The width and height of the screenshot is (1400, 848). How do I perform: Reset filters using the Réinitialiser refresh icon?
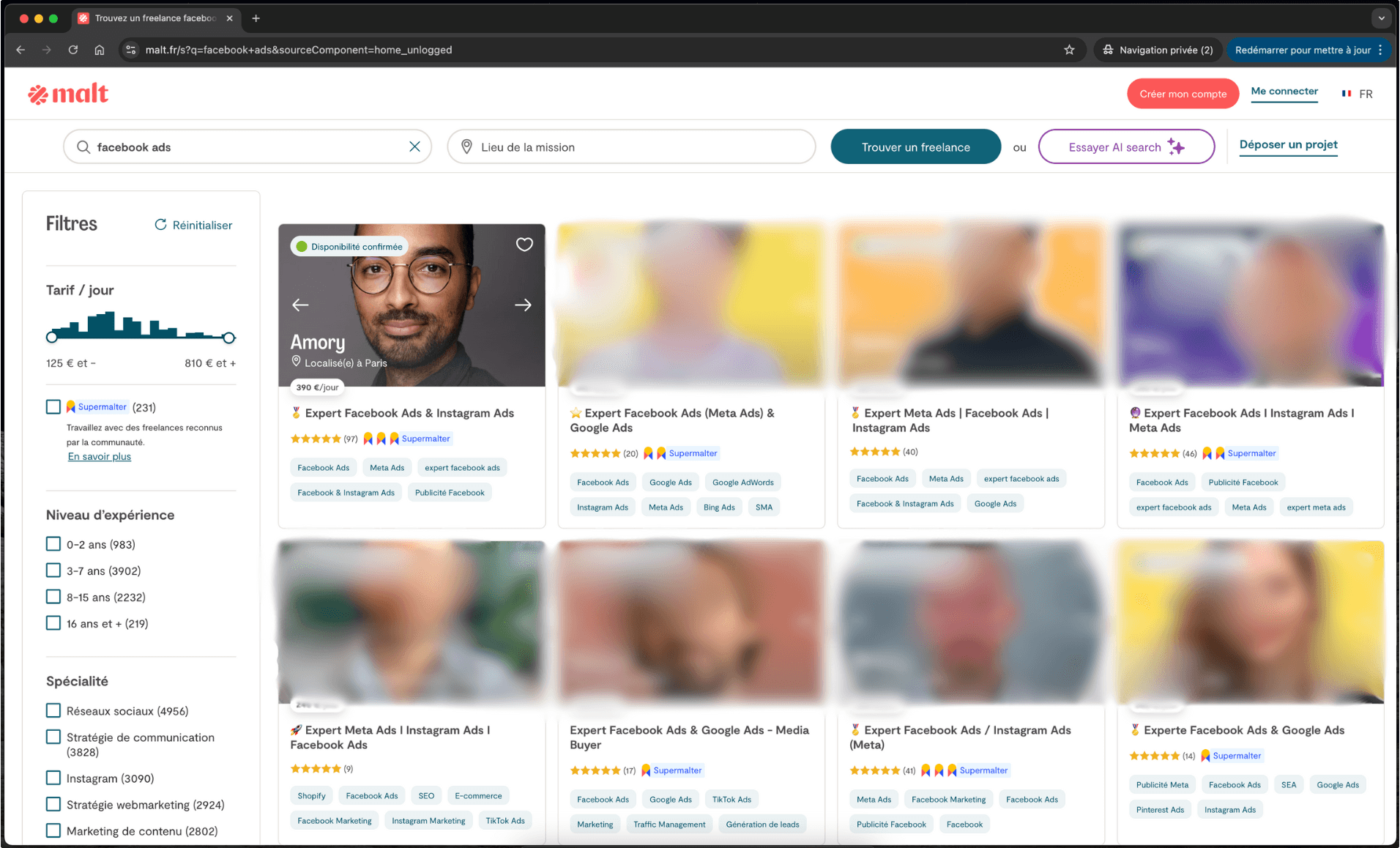[161, 224]
